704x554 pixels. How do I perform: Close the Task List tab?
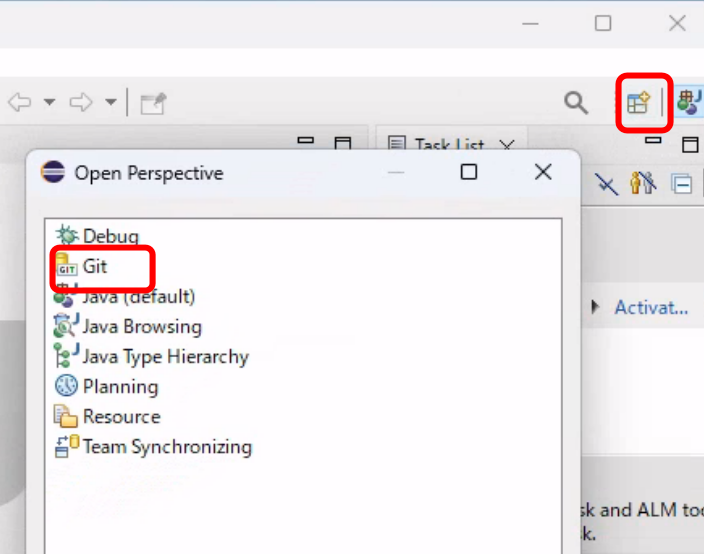tap(506, 146)
